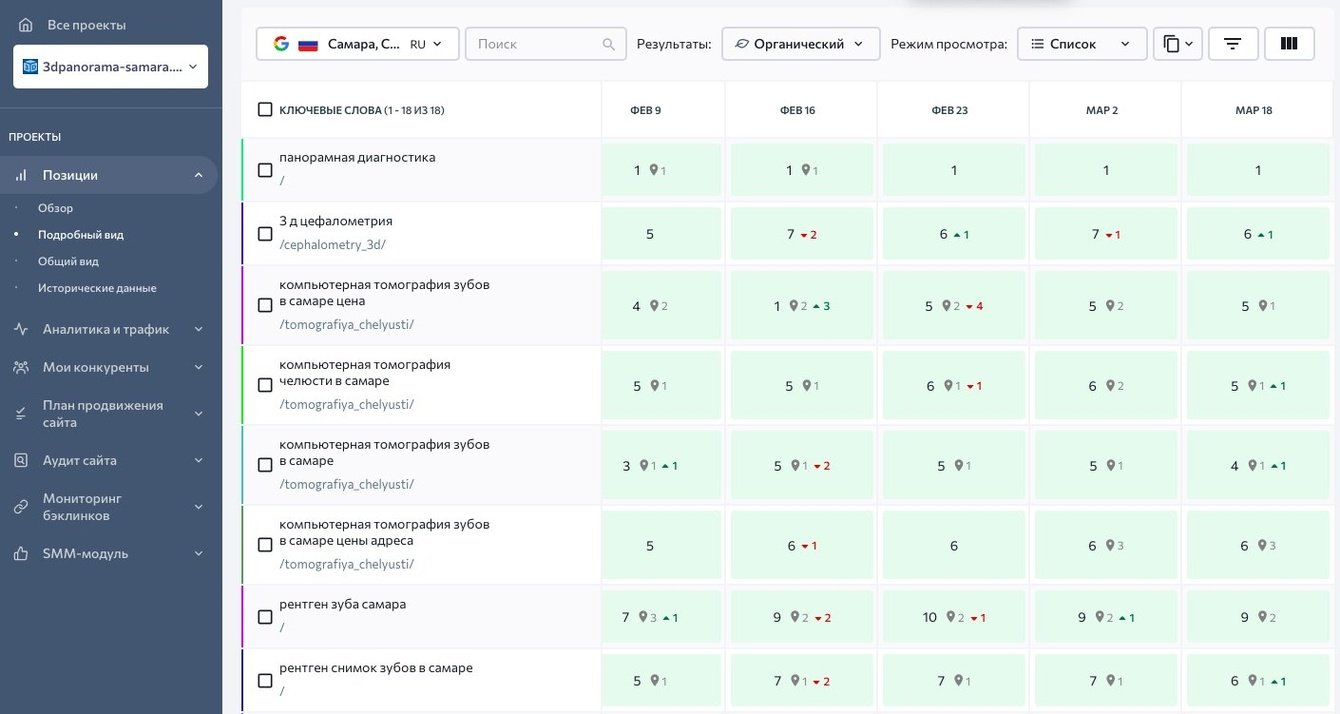
Task: Click the search magnifier icon
Action: tap(609, 44)
